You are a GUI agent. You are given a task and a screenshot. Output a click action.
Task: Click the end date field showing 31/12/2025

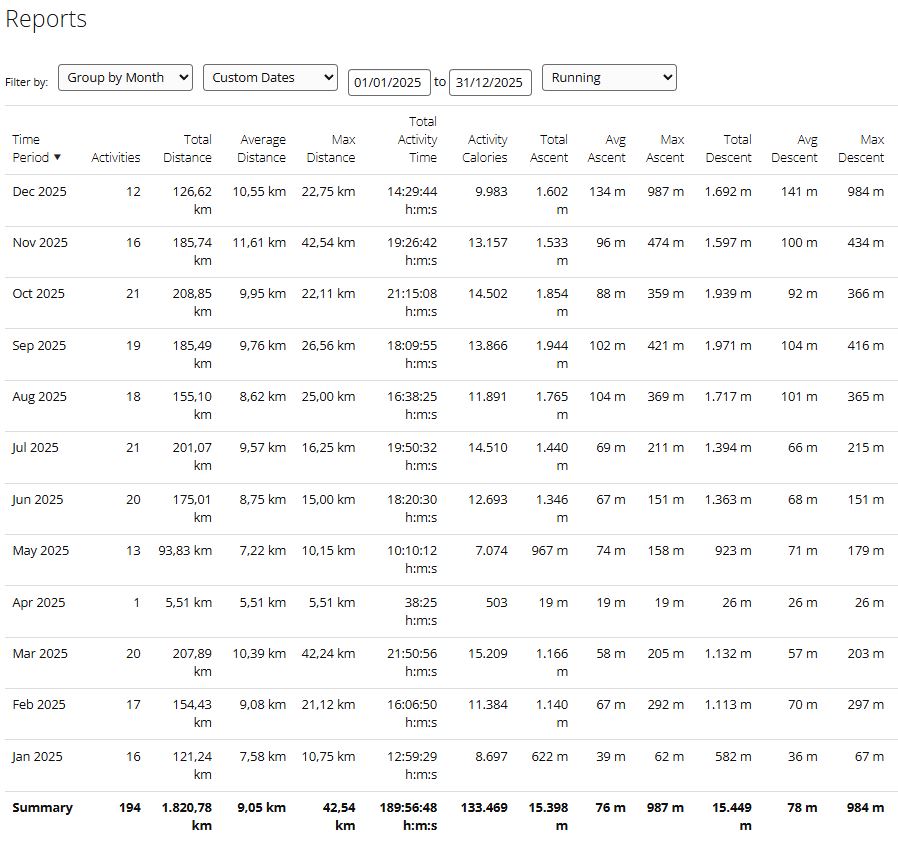[489, 82]
